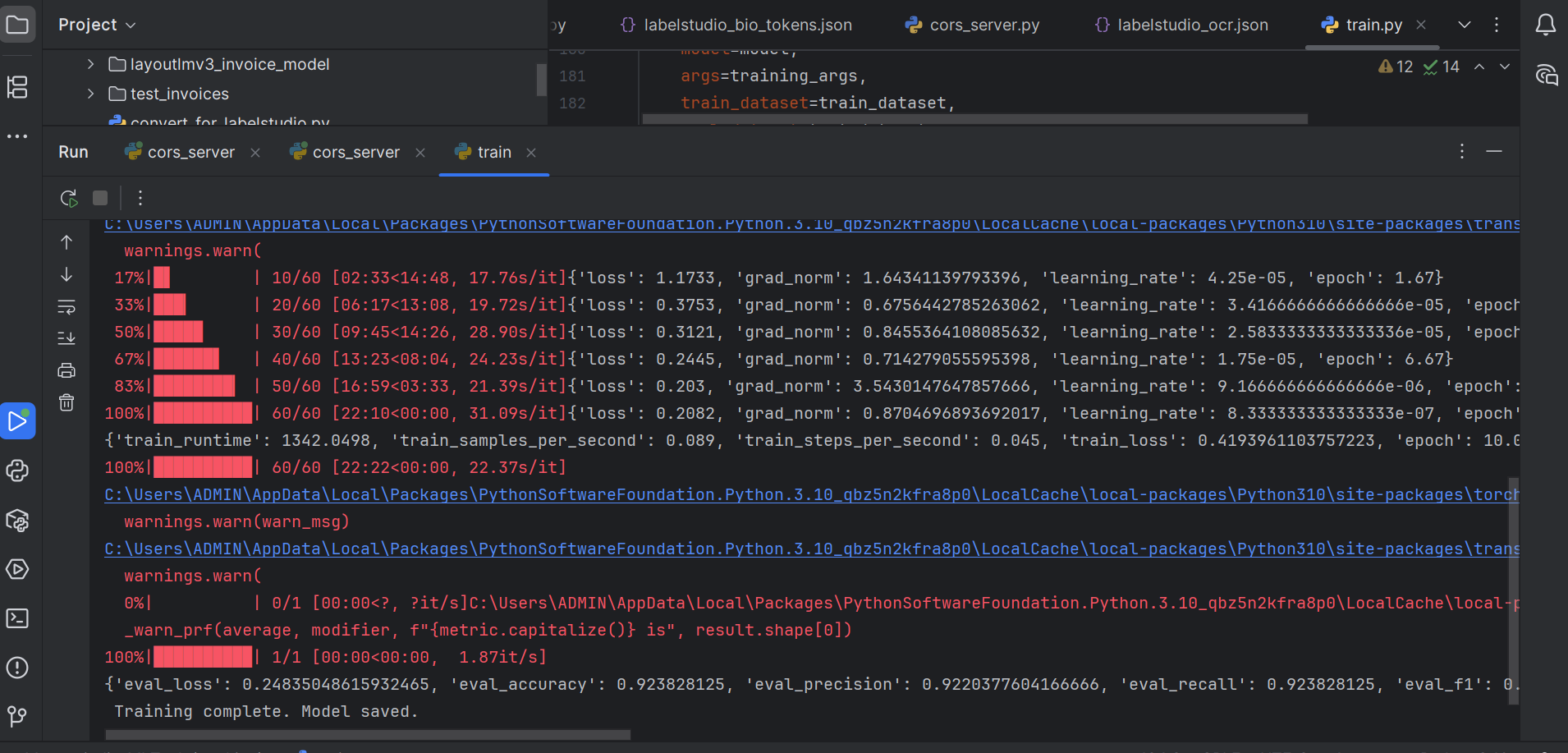Open the Notifications bell panel
The image size is (1568, 753).
pyautogui.click(x=1545, y=25)
